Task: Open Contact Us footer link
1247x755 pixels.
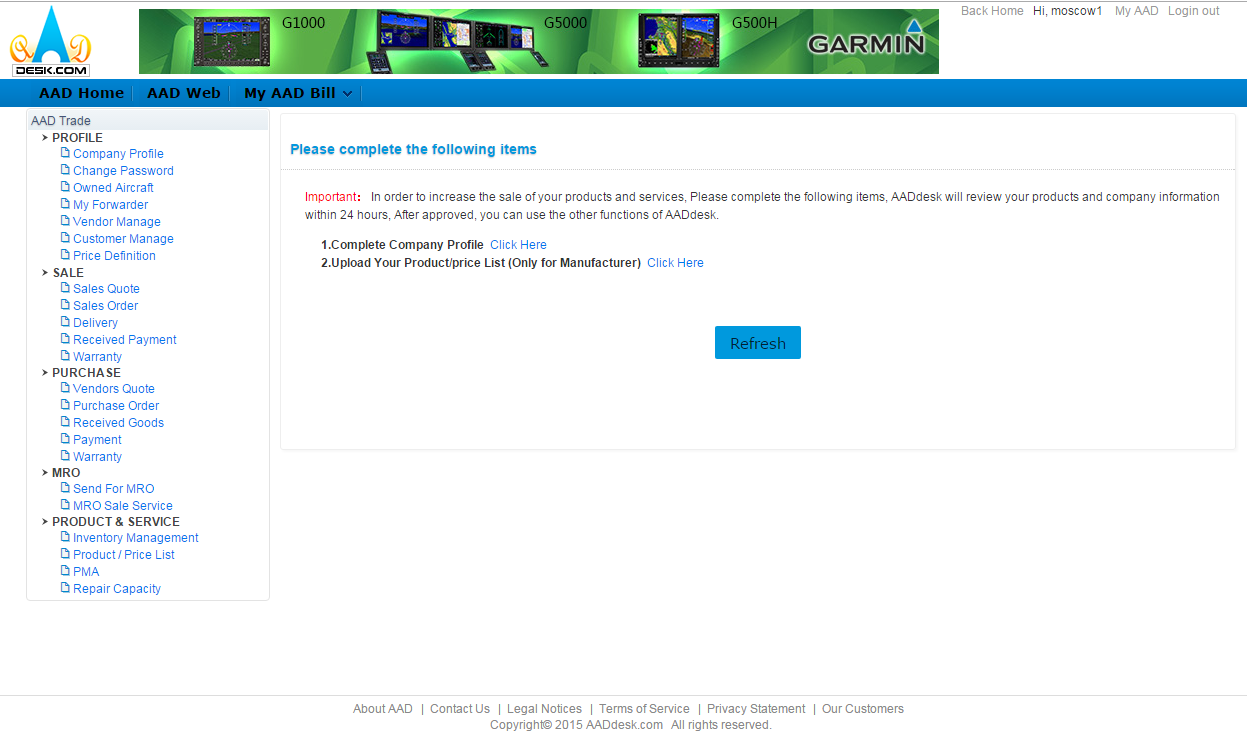Action: [x=460, y=709]
